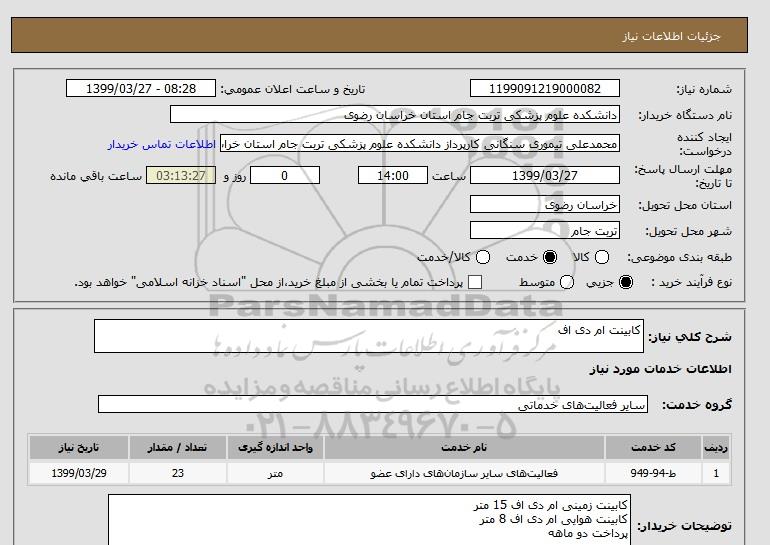Viewport: 770px width, 545px height.
Task: Click the buyer organization name field
Action: pyautogui.click(x=395, y=114)
